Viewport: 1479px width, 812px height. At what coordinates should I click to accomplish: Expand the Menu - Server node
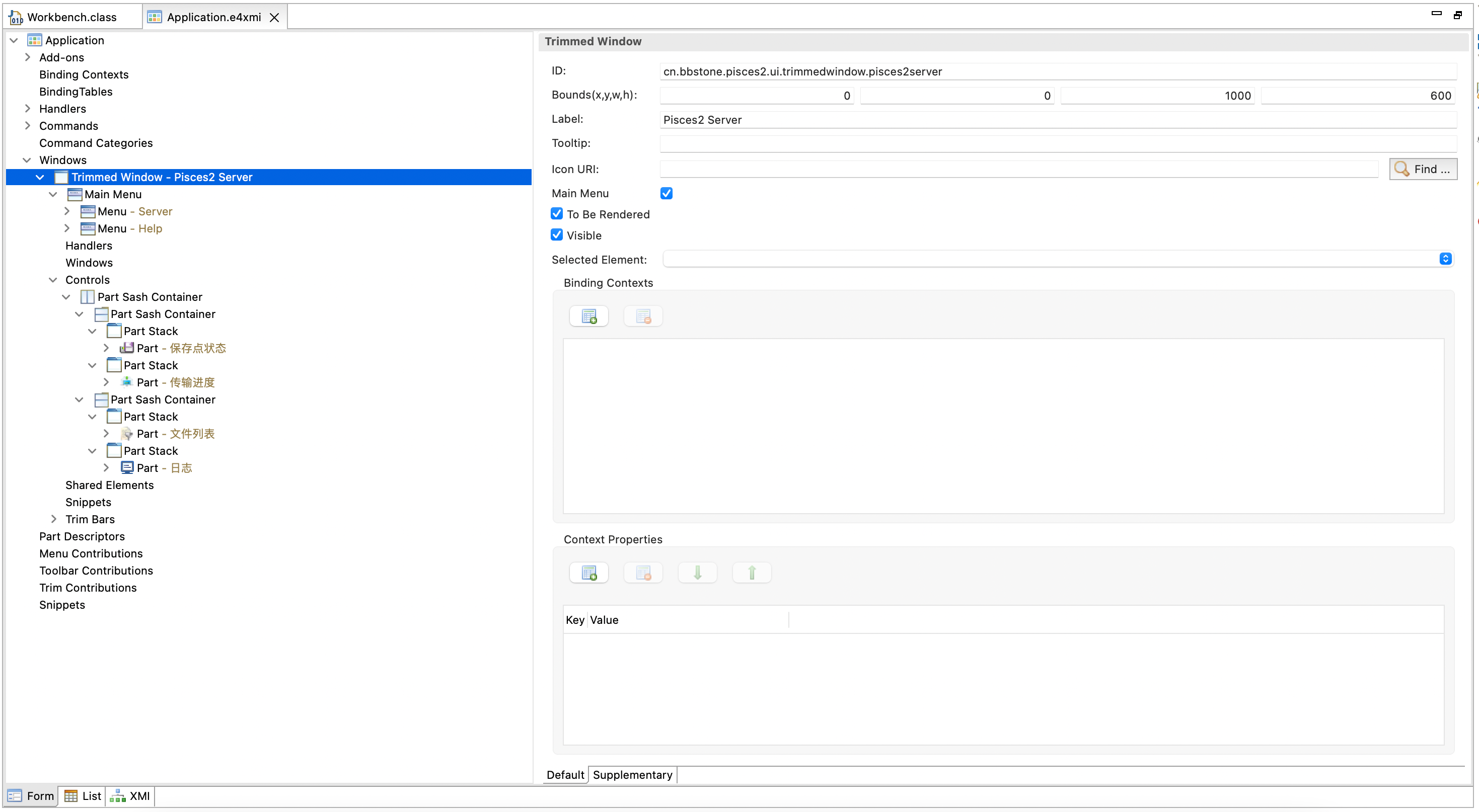point(66,211)
